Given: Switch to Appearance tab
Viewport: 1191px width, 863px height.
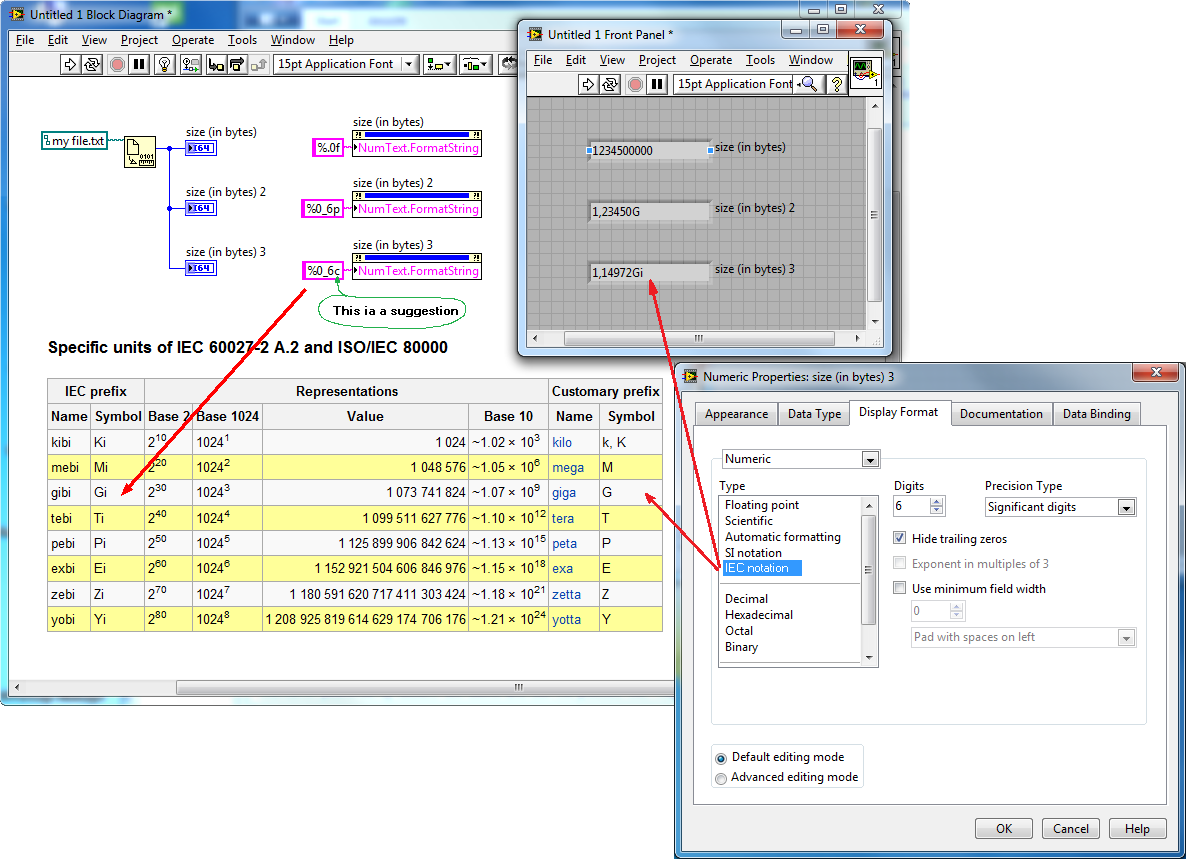Looking at the screenshot, I should point(736,414).
